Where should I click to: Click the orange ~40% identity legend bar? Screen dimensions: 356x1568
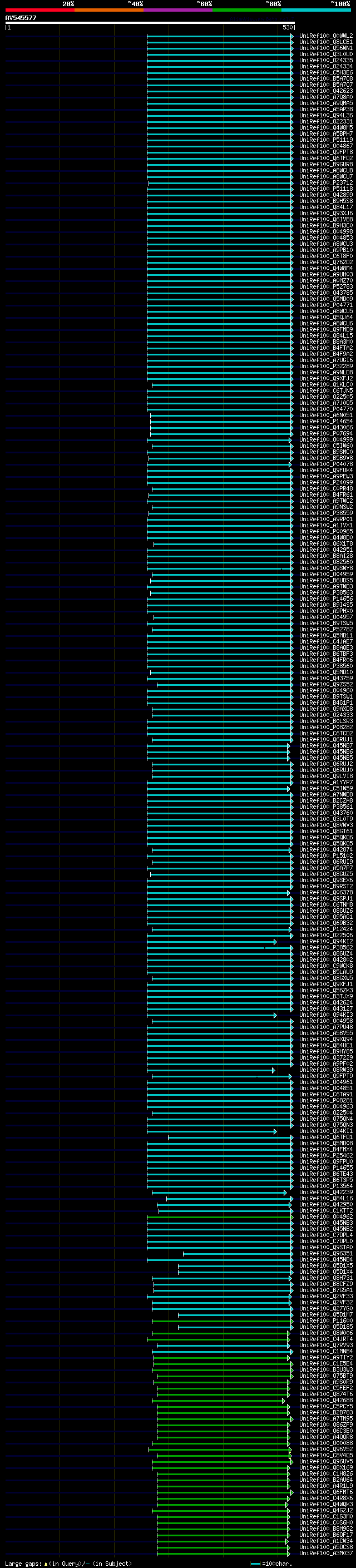109,10
